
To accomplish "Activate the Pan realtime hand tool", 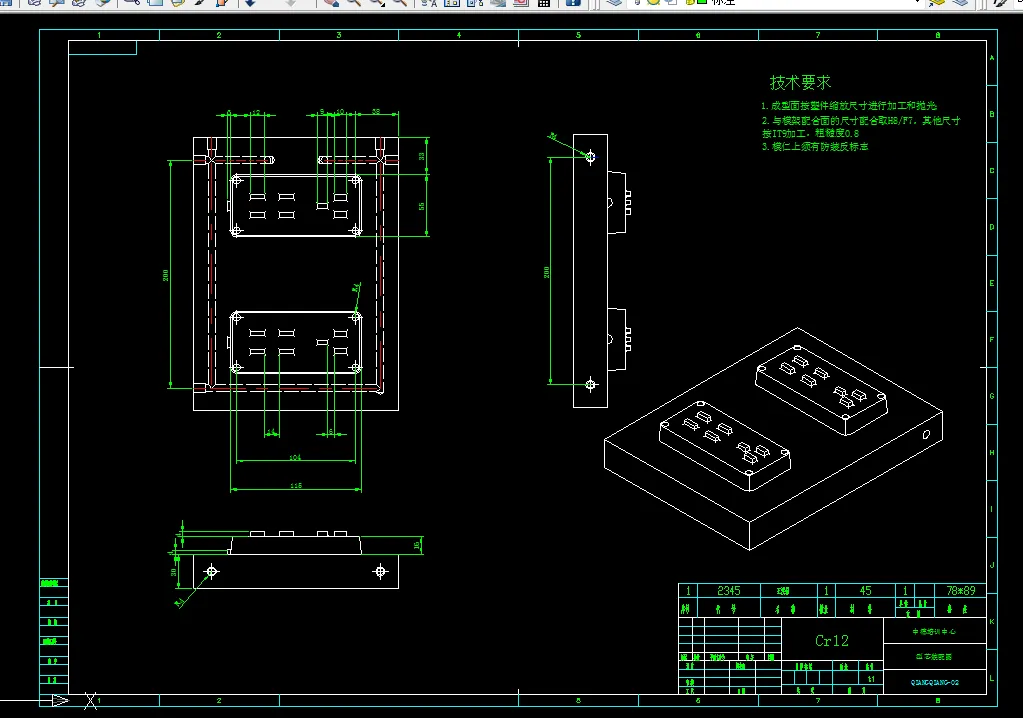I will point(331,2).
